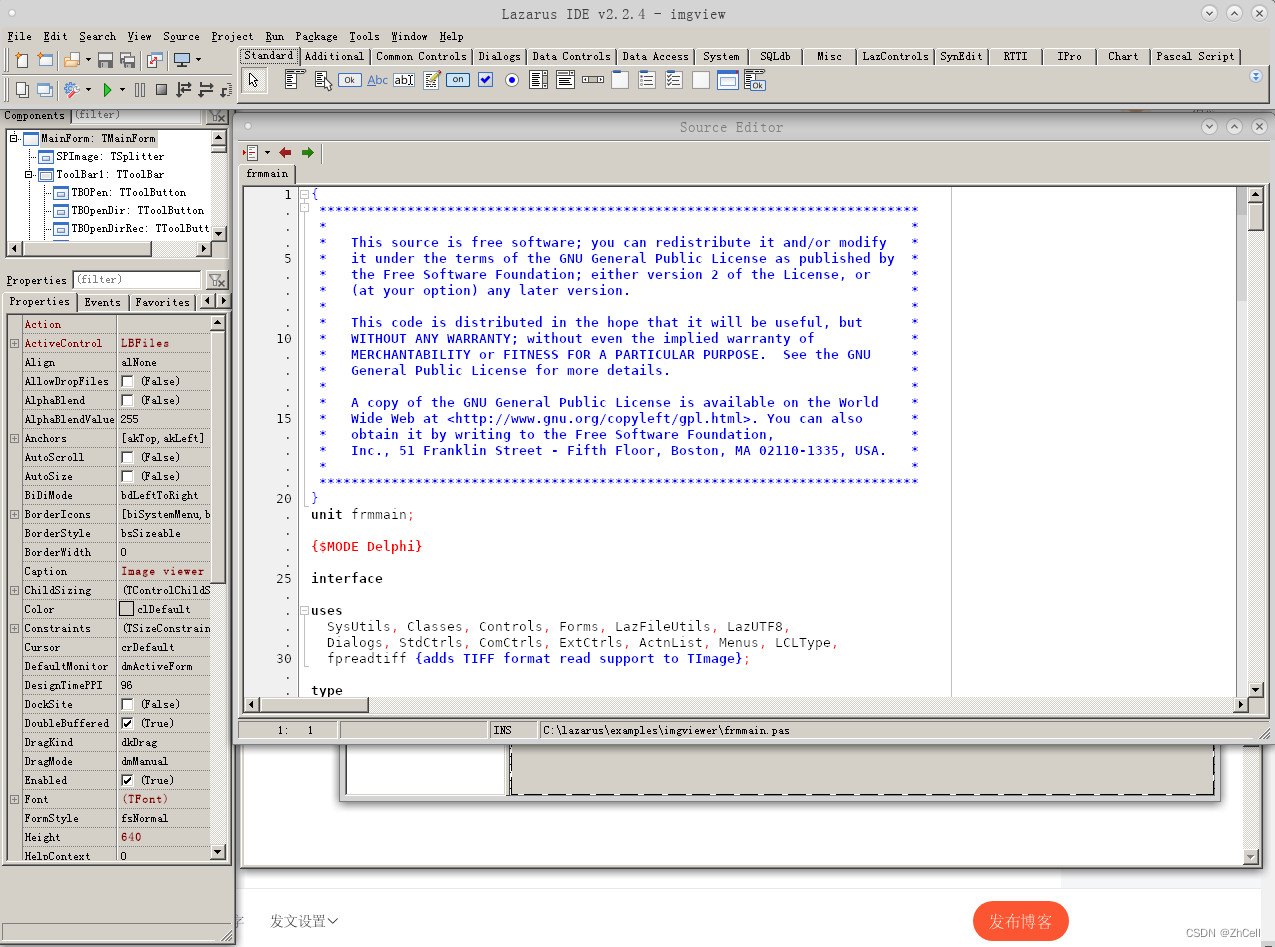Select the TToggleBox 'on' component icon
Screen dimensions: 1275x947
458,80
